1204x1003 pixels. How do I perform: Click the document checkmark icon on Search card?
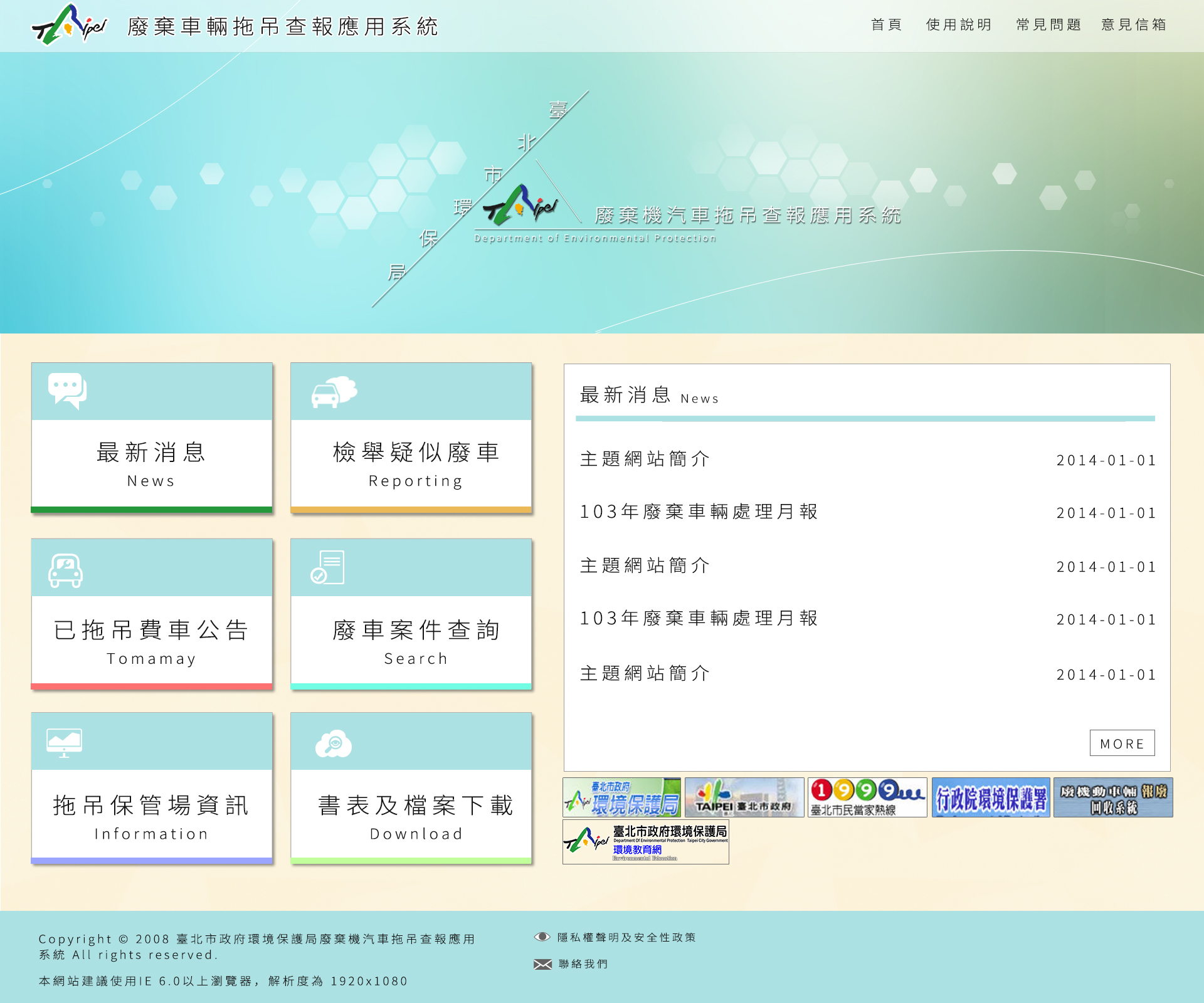pyautogui.click(x=327, y=567)
